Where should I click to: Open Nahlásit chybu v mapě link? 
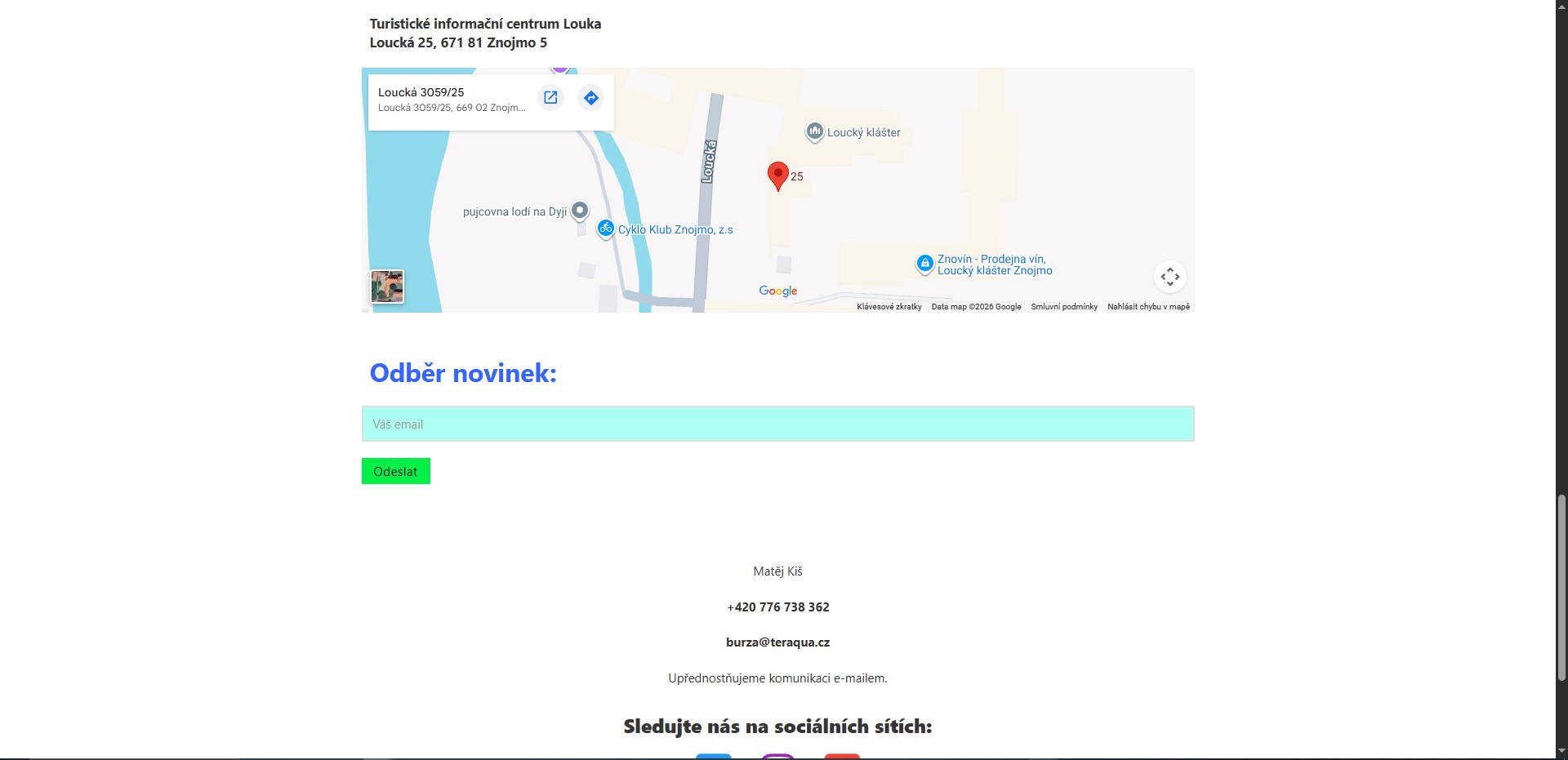click(1148, 306)
